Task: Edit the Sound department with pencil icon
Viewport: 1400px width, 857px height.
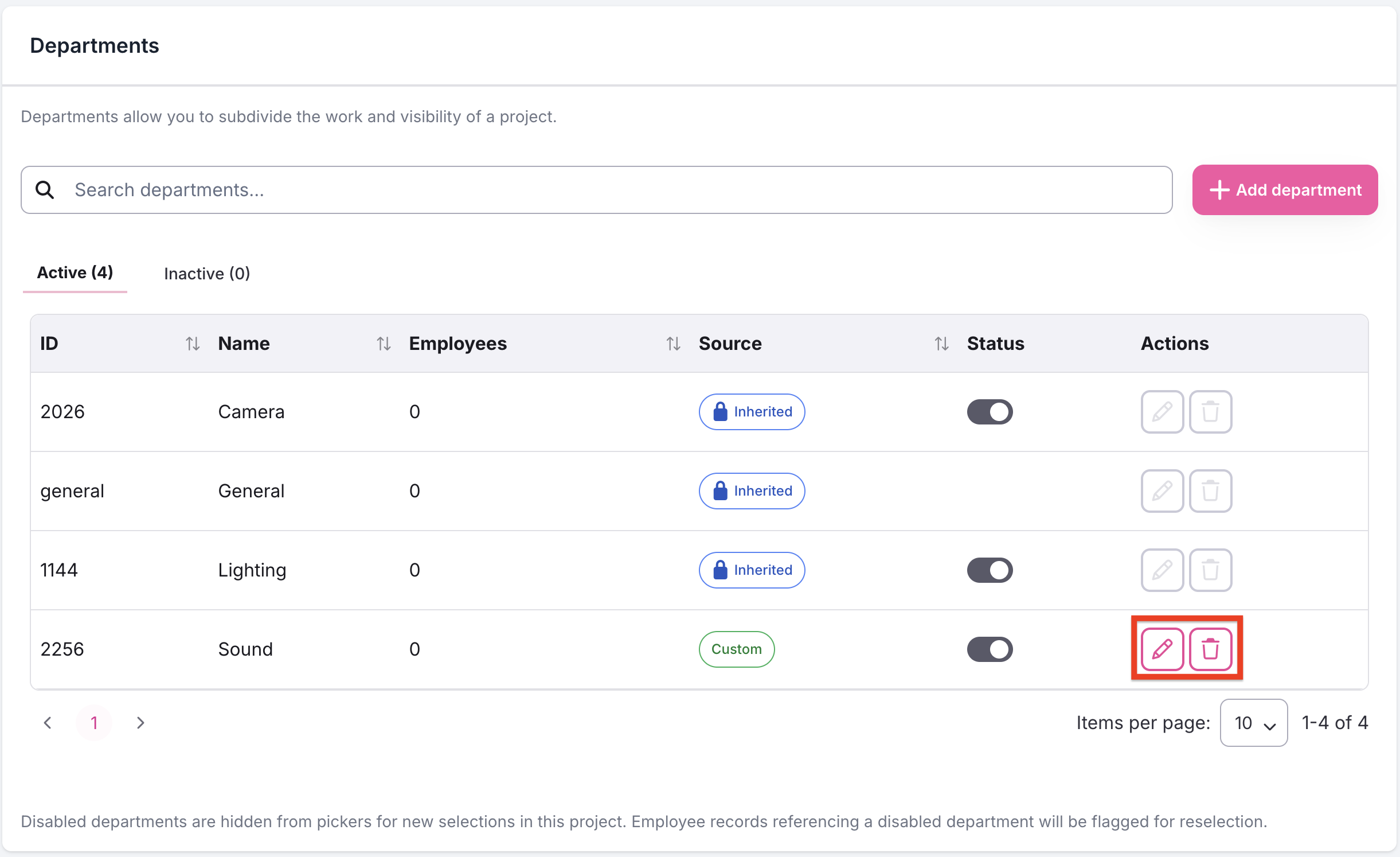Action: (x=1162, y=649)
